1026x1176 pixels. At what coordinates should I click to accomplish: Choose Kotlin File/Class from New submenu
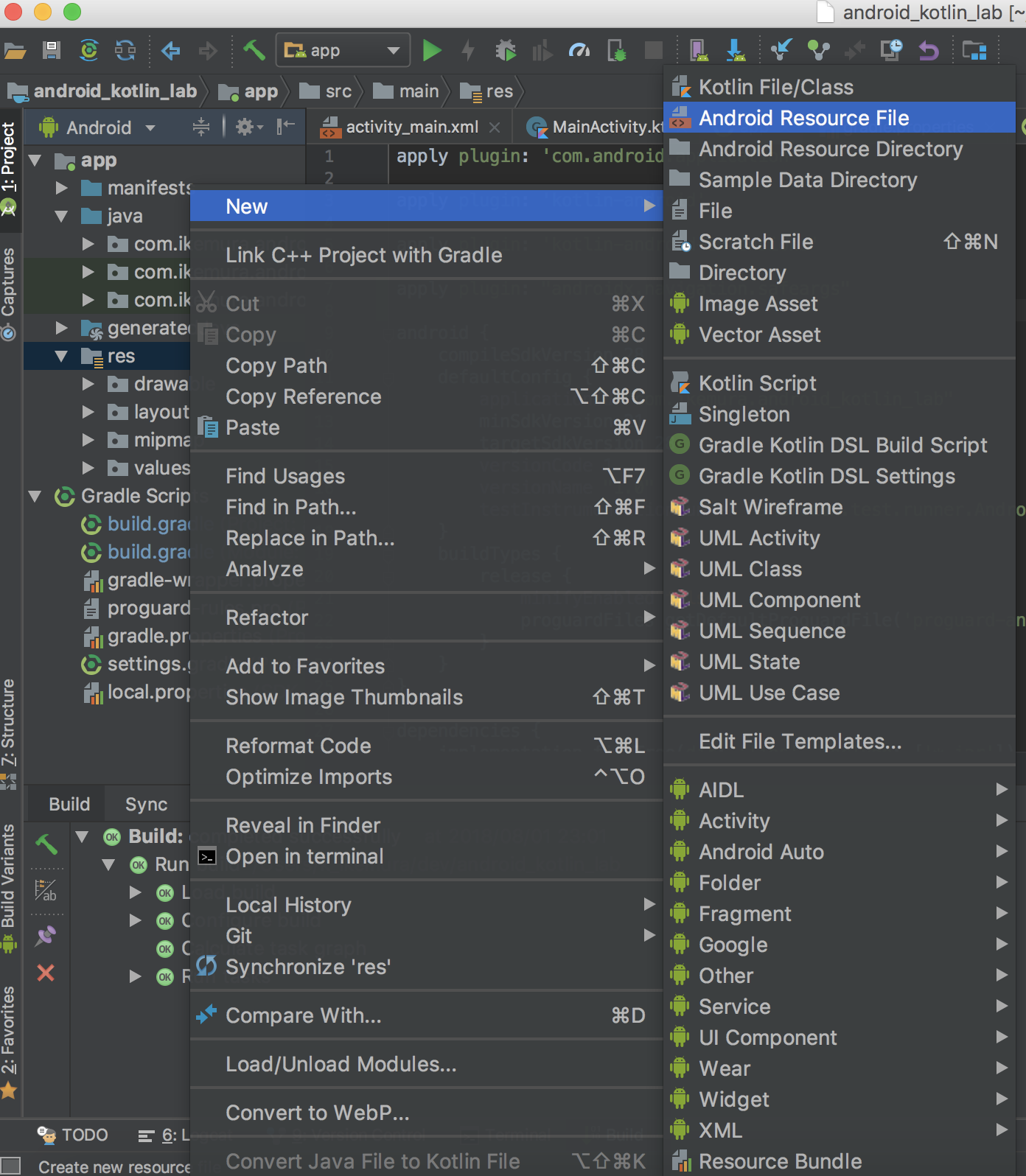(x=840, y=87)
